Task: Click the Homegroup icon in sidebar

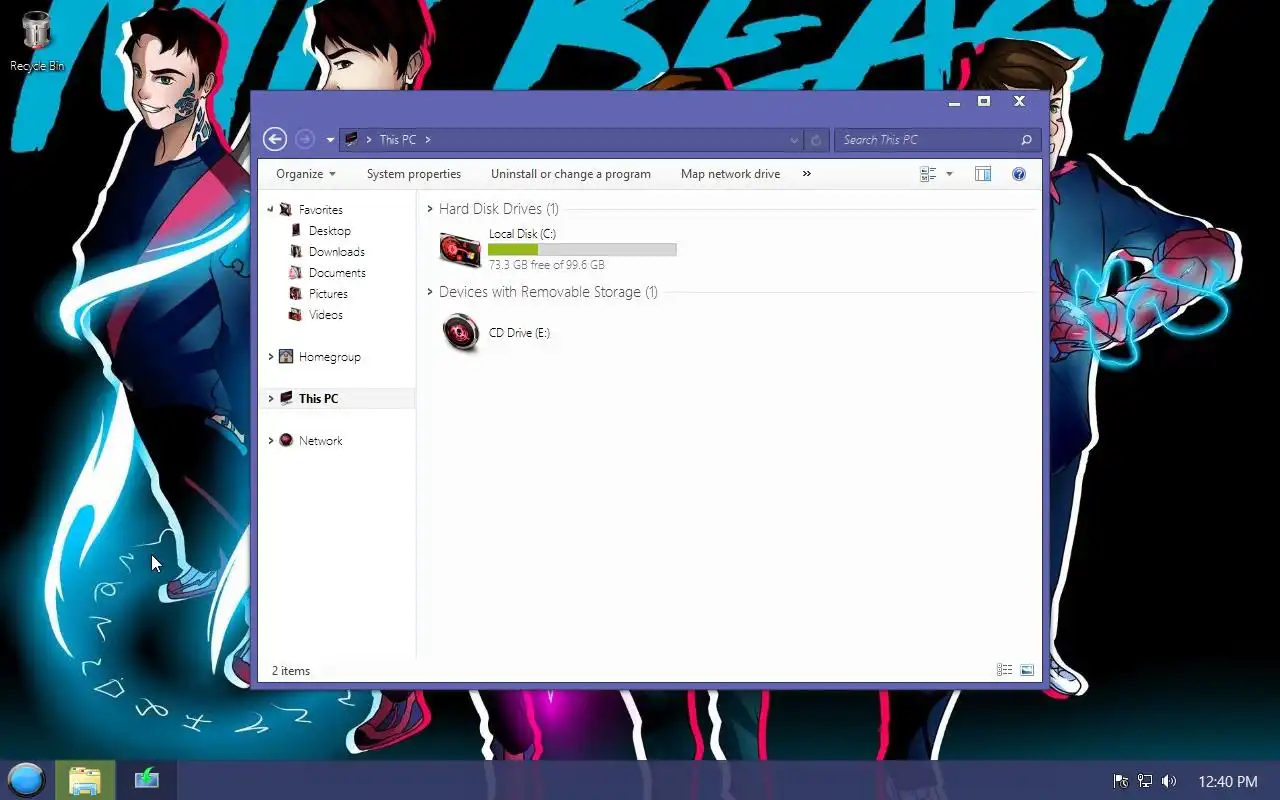Action: tap(286, 357)
